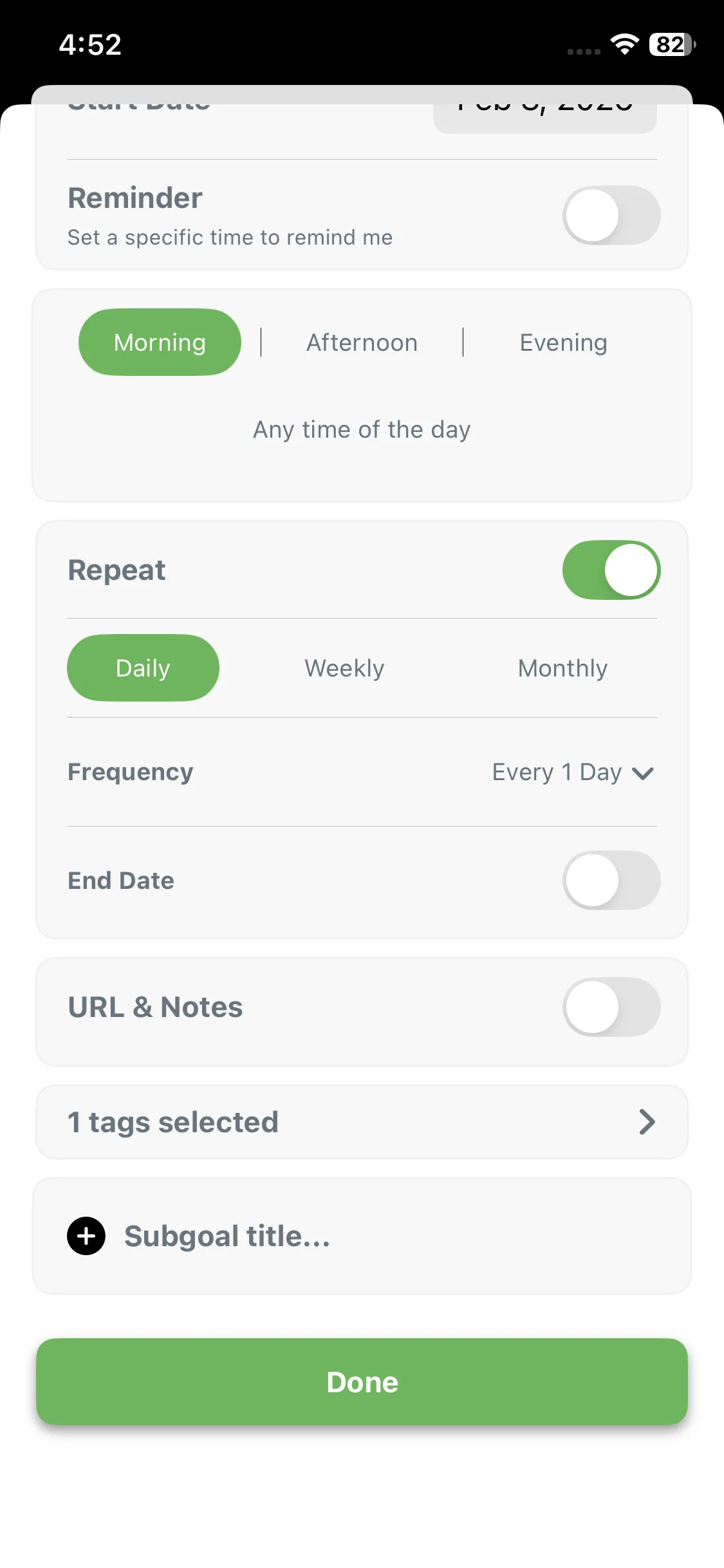Viewport: 724px width, 1568px height.
Task: Switch repeat to Weekly
Action: click(344, 668)
